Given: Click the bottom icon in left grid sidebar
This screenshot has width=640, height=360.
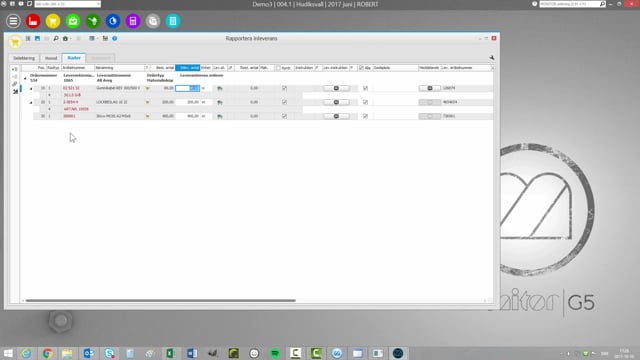Looking at the screenshot, I should click(x=15, y=92).
